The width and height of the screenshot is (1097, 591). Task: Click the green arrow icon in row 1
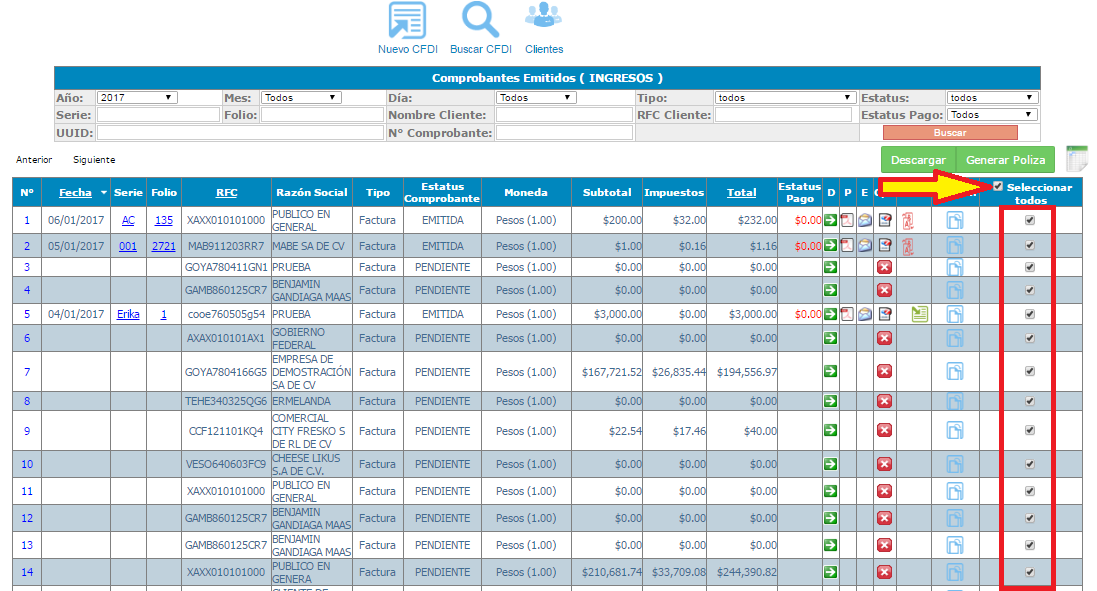pos(830,220)
